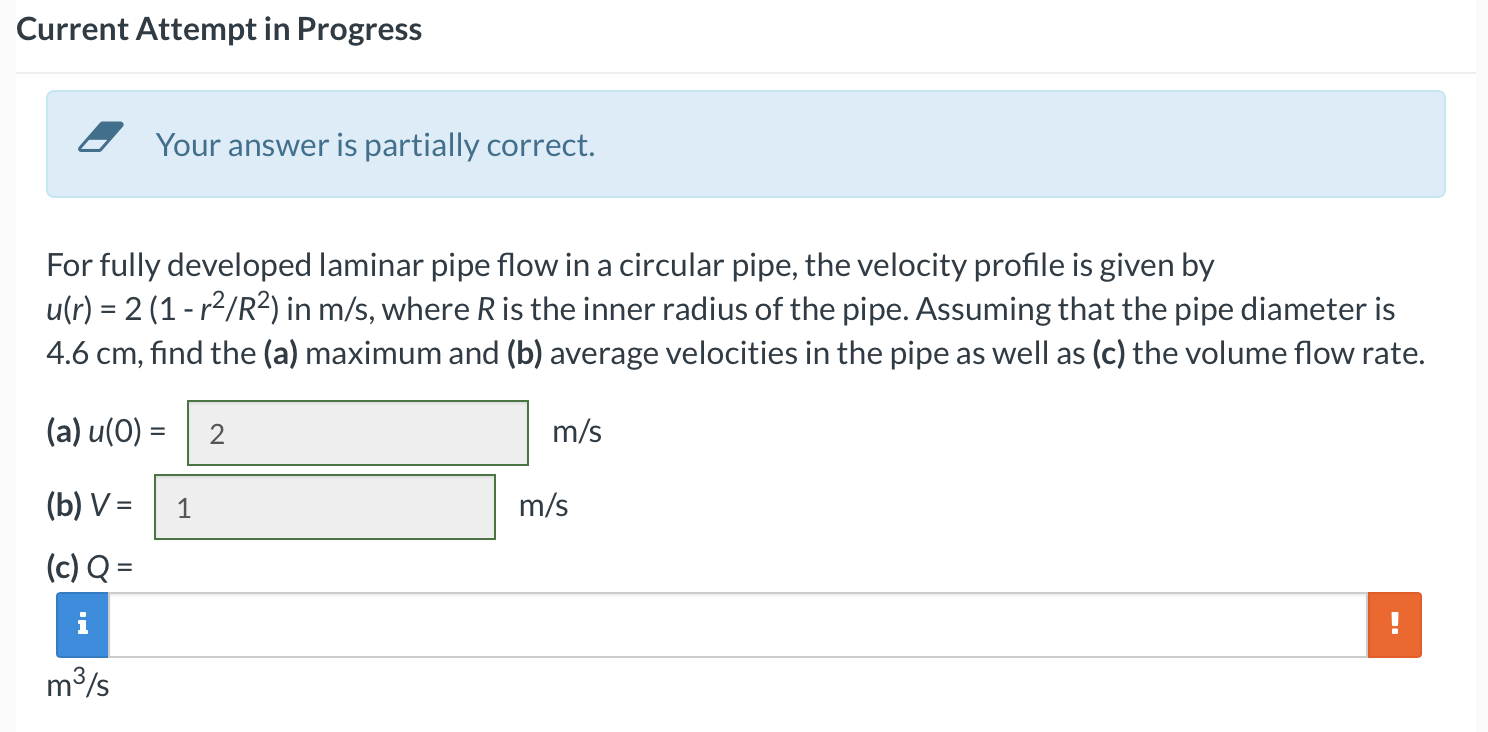Select the answer value 1 in part (b)
Viewport: 1488px width, 732px height.
(183, 508)
